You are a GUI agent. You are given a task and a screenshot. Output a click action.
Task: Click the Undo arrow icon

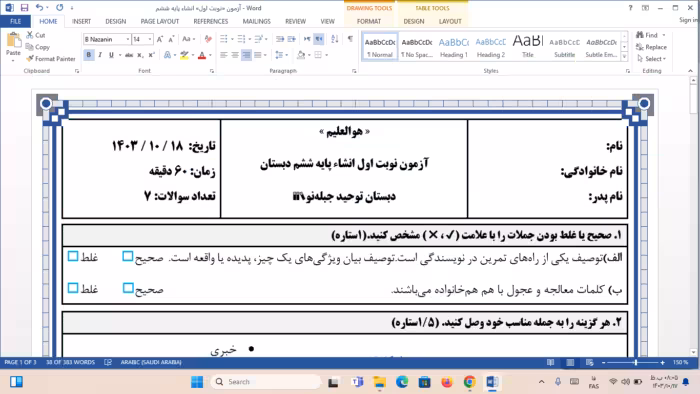point(39,8)
